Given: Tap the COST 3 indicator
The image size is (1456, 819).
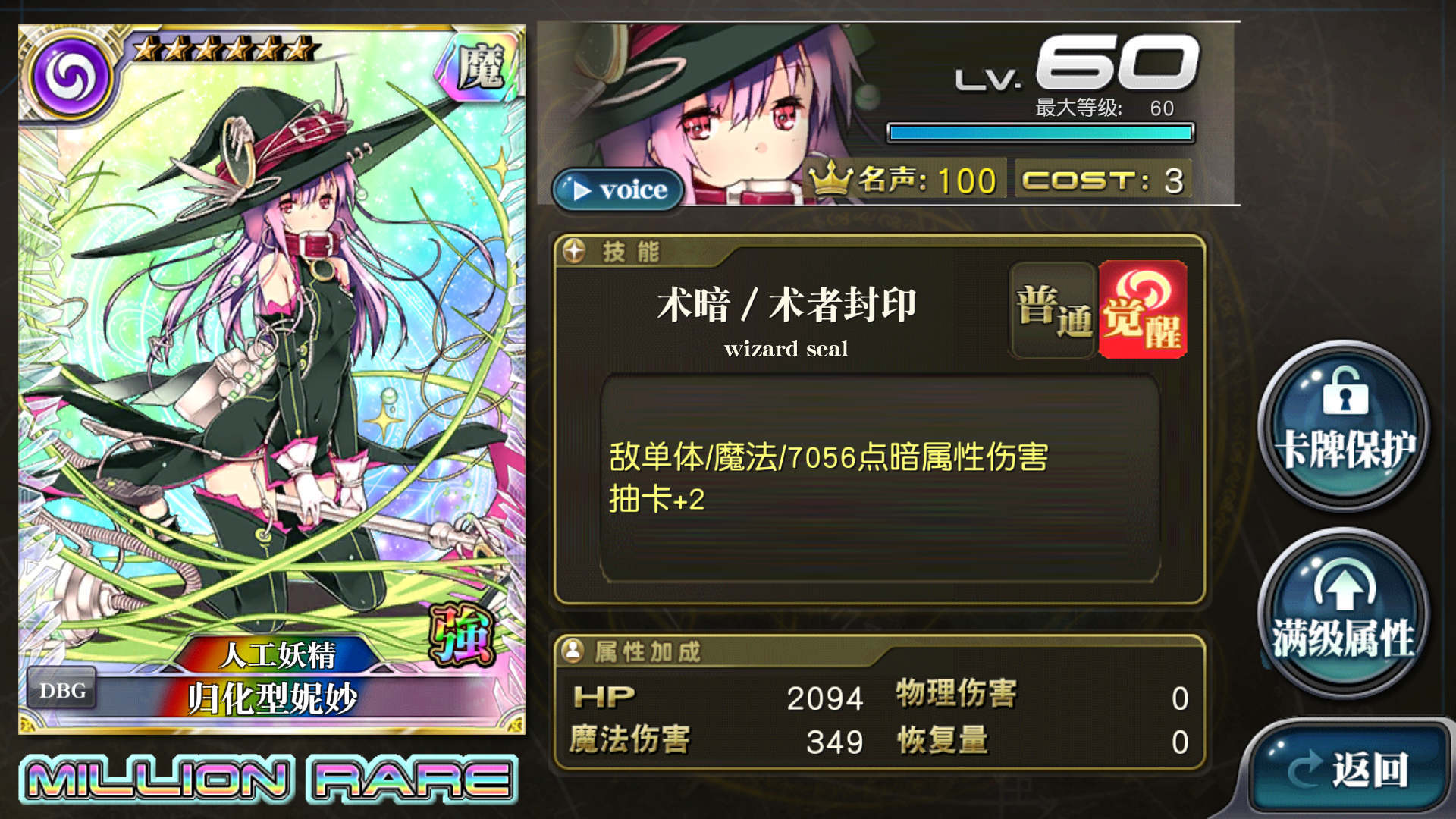Looking at the screenshot, I should tap(1103, 180).
